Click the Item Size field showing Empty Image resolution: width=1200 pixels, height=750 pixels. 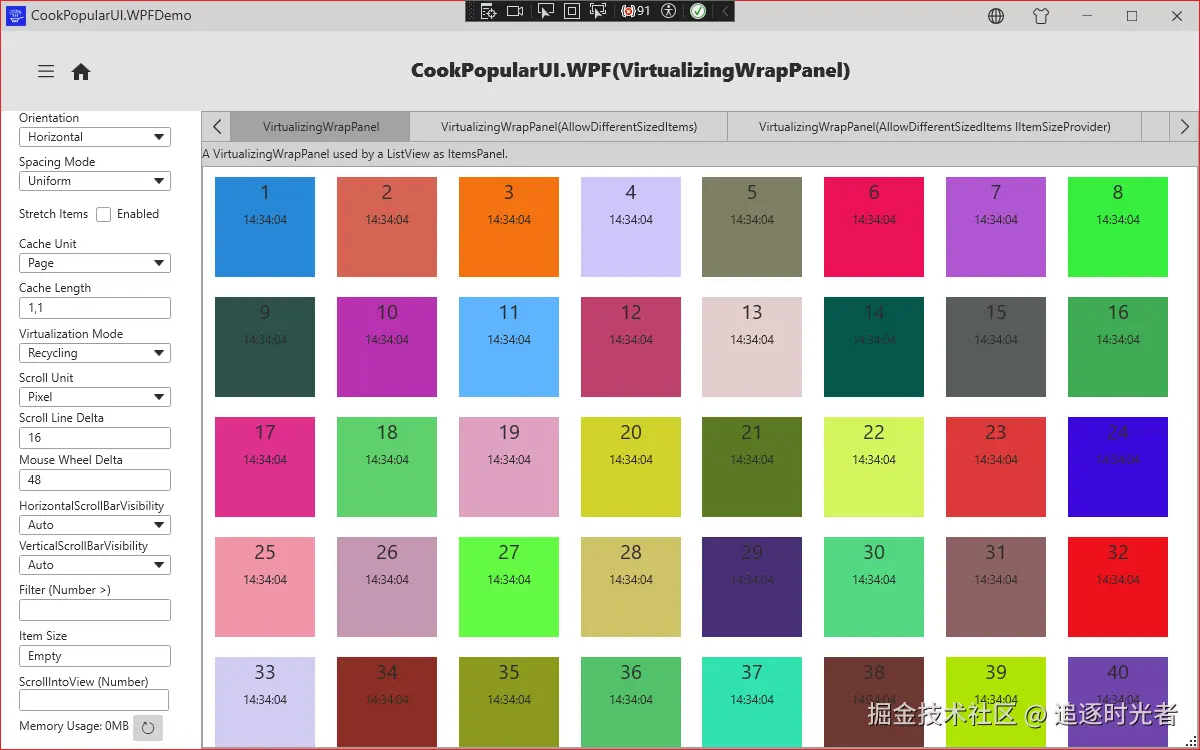95,656
